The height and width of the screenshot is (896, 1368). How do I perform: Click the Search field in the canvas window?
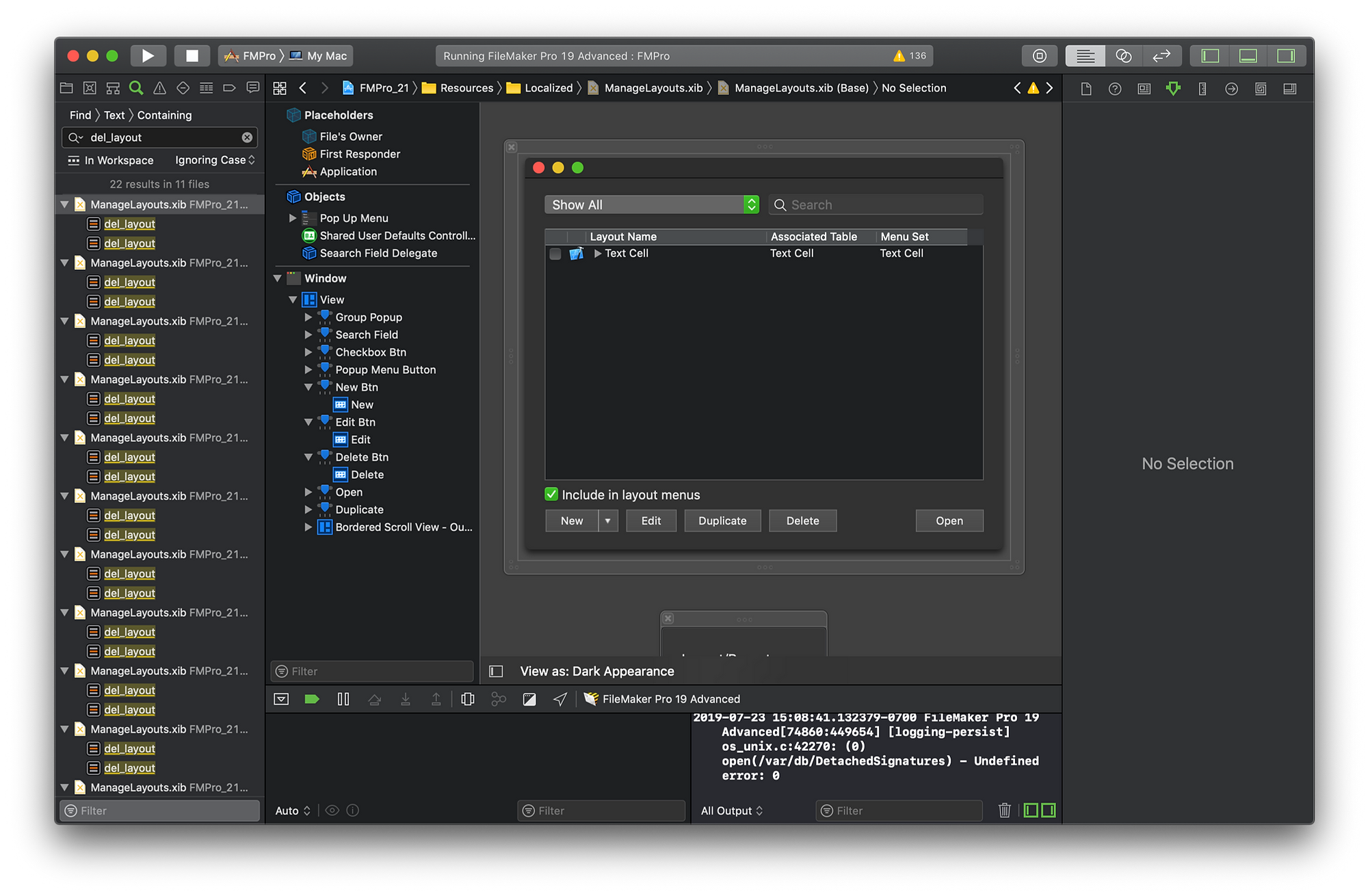point(876,205)
